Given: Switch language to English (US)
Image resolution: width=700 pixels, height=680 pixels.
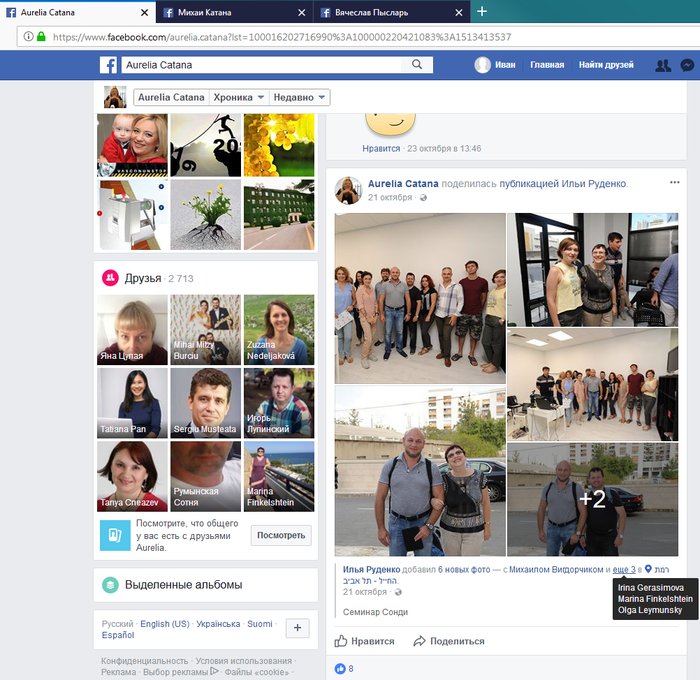Looking at the screenshot, I should pyautogui.click(x=165, y=624).
